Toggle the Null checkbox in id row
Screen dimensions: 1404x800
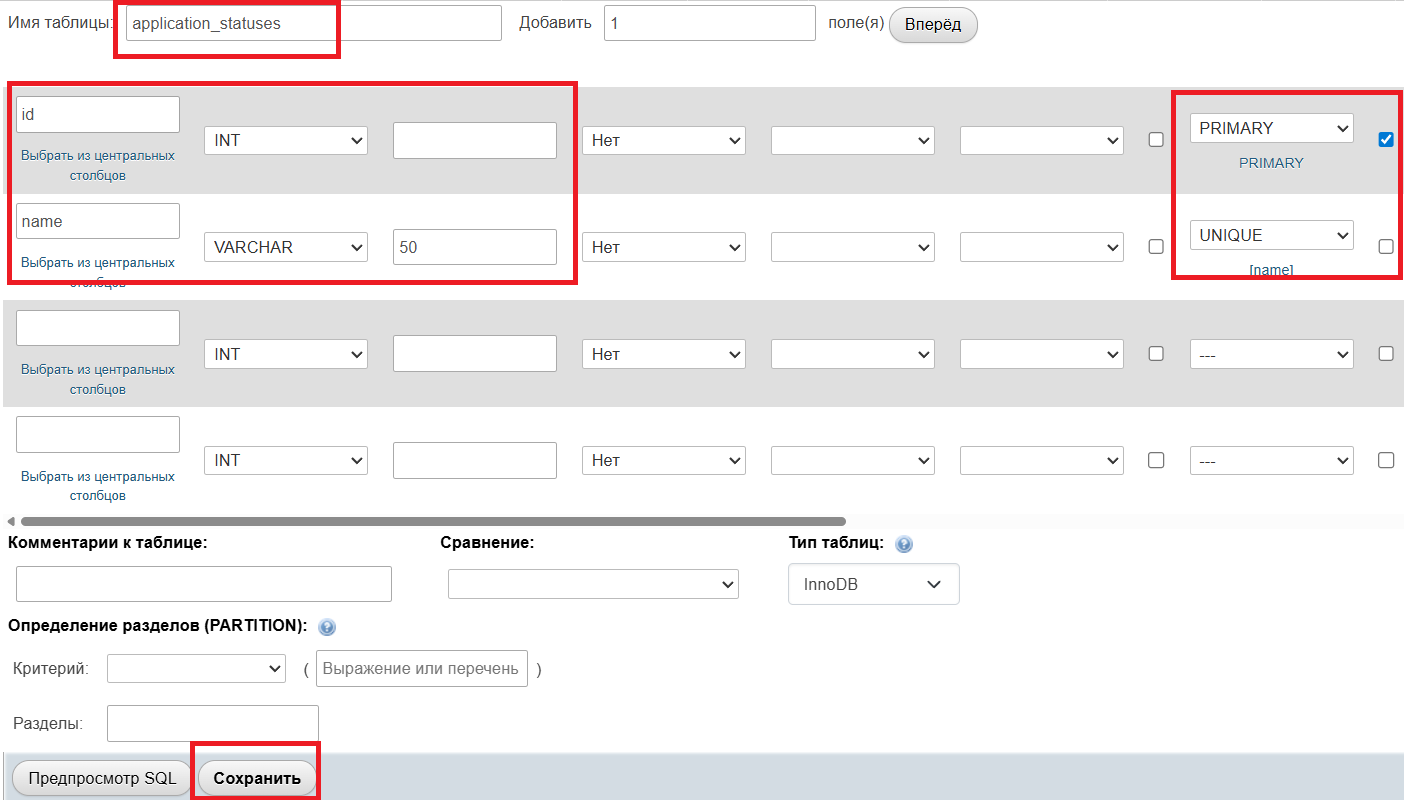click(x=1156, y=140)
